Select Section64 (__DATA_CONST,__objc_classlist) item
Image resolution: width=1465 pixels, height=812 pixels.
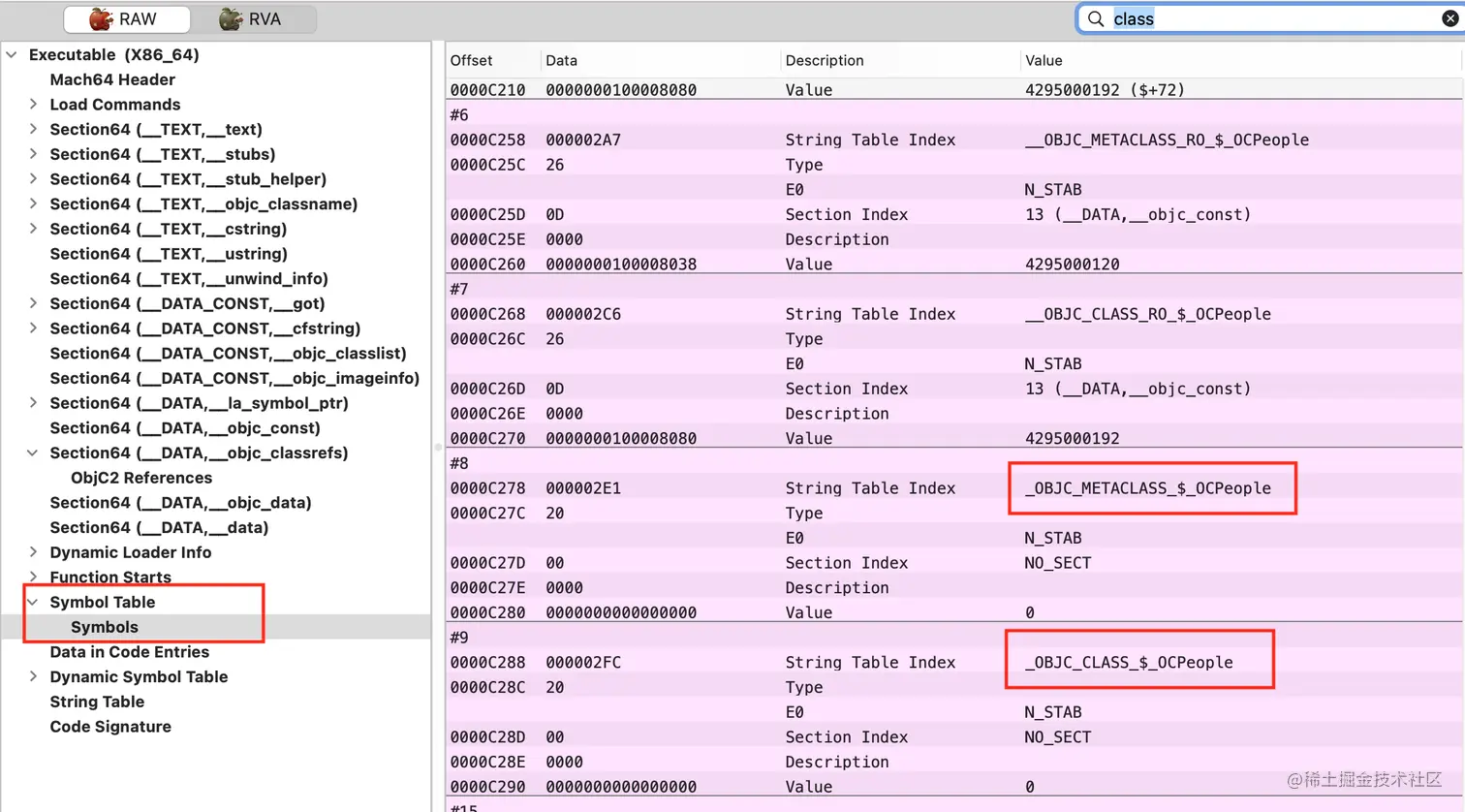point(228,354)
